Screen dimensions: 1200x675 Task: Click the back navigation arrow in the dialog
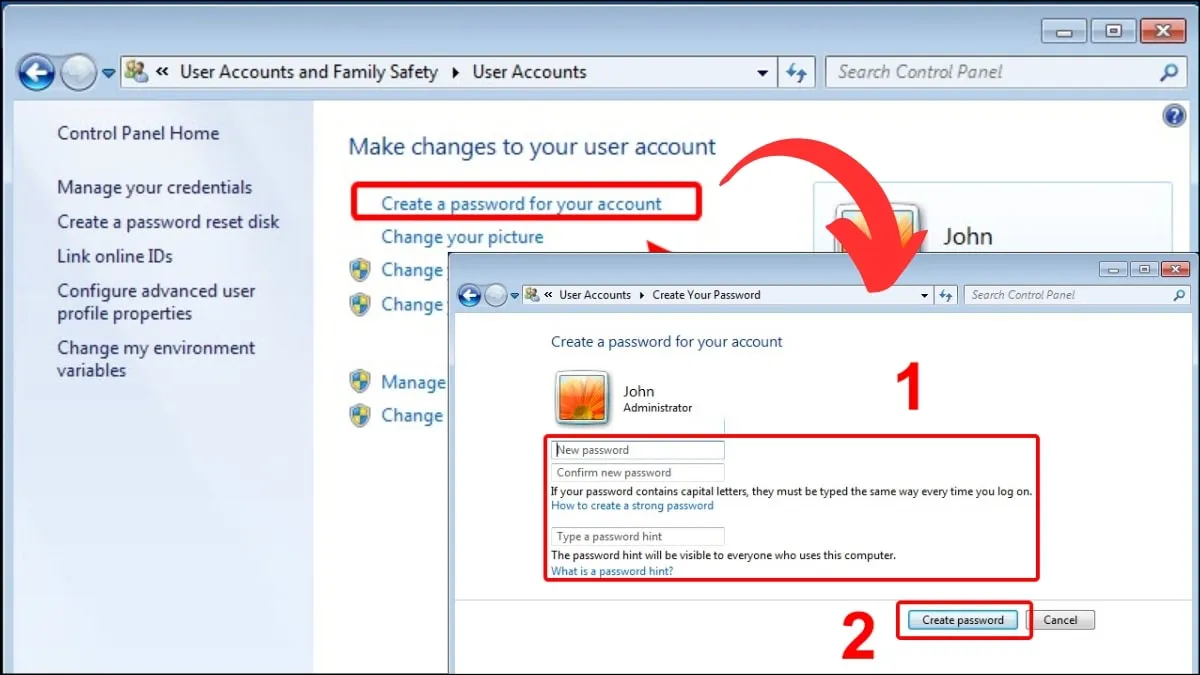pos(470,295)
